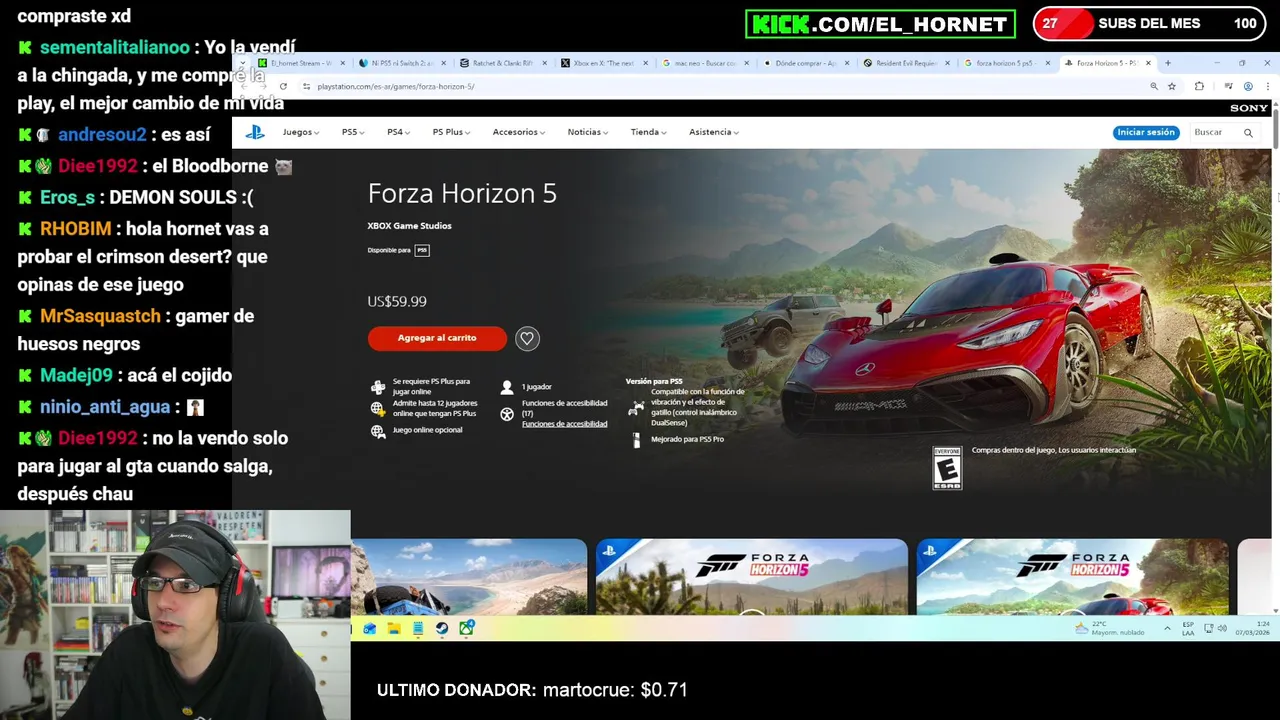Click username andresou2 in the chat overlay
1280x720 pixels.
[102, 135]
